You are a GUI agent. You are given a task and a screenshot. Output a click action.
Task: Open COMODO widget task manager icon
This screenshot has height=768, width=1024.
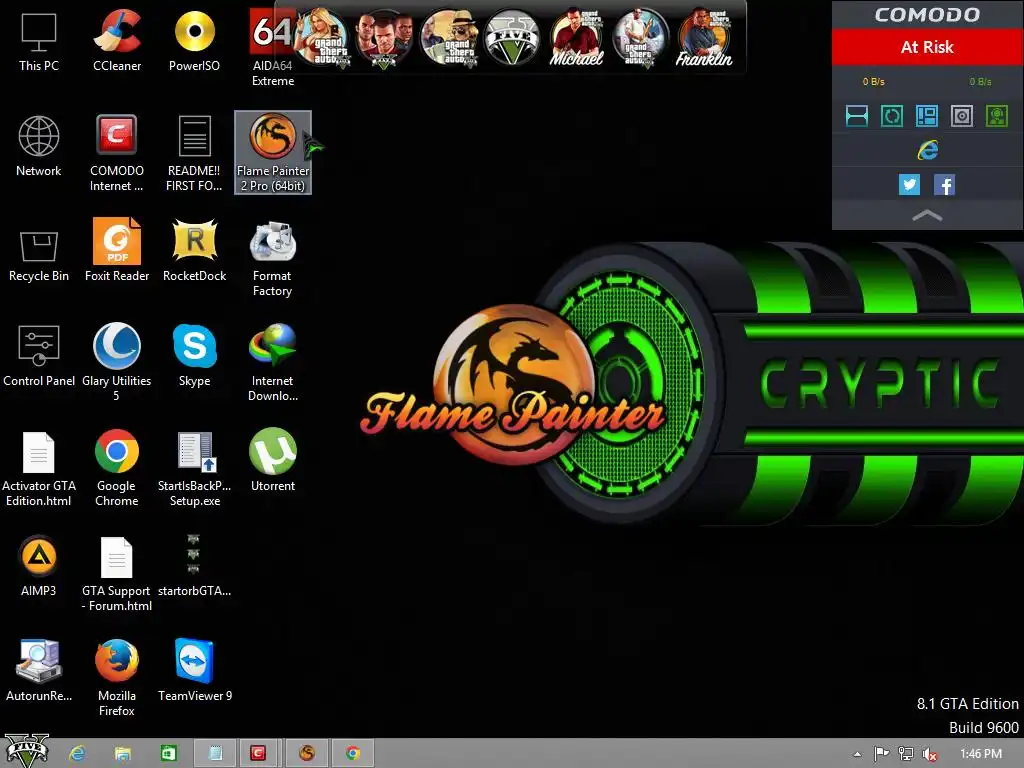pyautogui.click(x=927, y=116)
